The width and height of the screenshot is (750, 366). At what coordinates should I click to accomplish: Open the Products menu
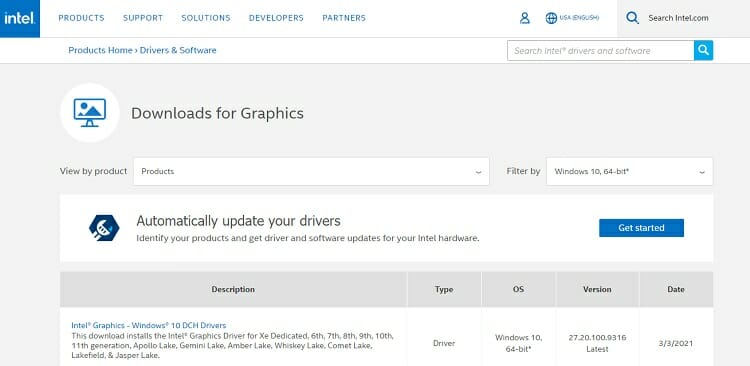[x=81, y=18]
